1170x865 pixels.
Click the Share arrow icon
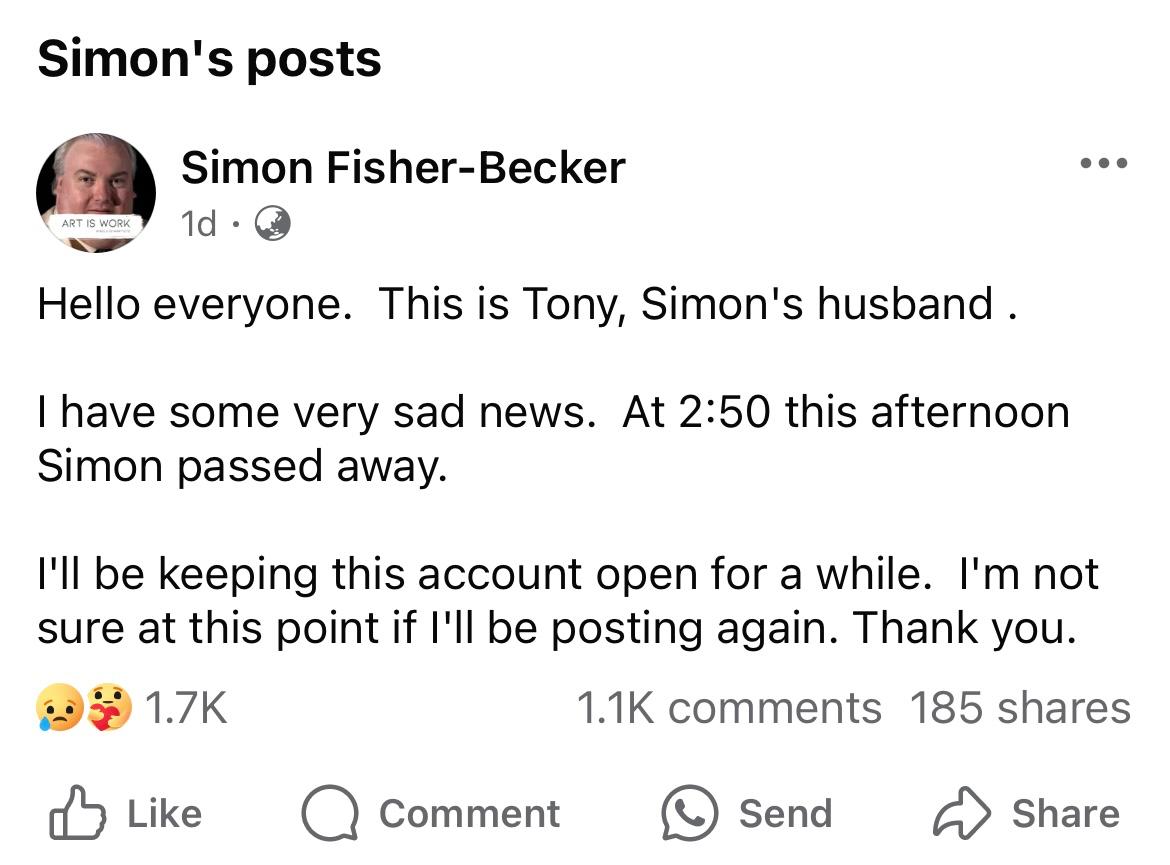pos(960,812)
